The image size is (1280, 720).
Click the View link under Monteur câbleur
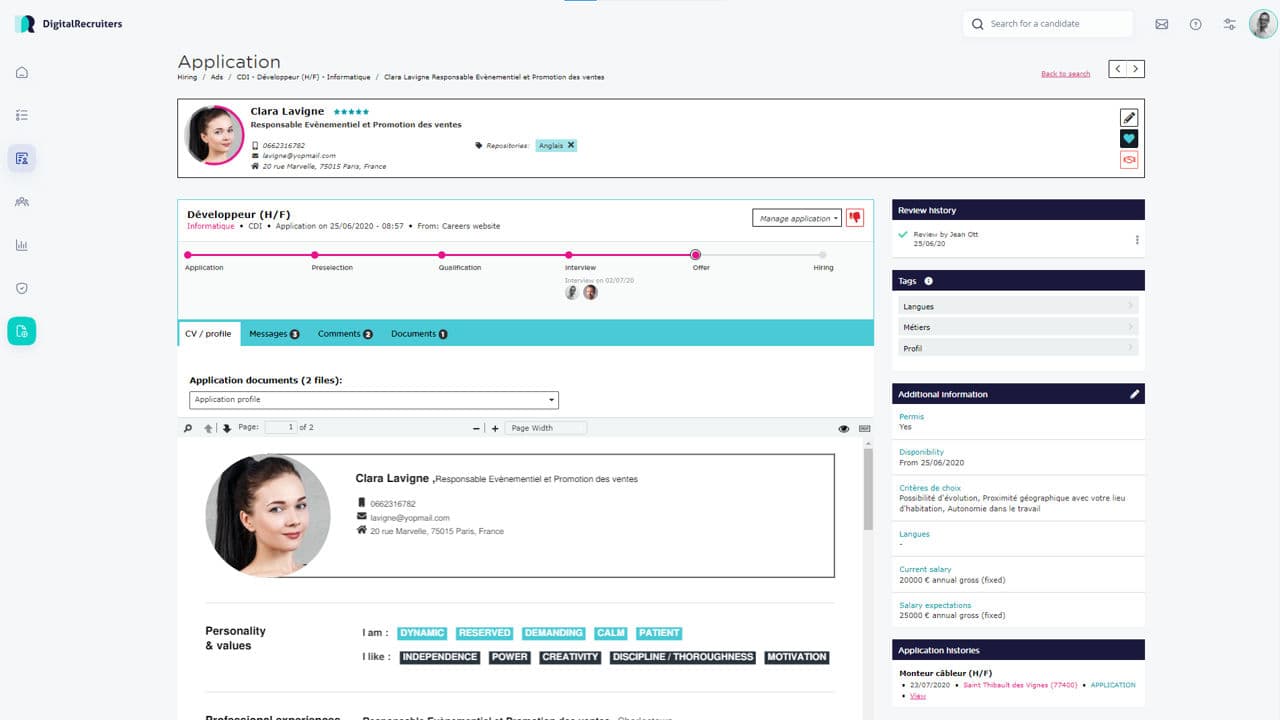(919, 696)
